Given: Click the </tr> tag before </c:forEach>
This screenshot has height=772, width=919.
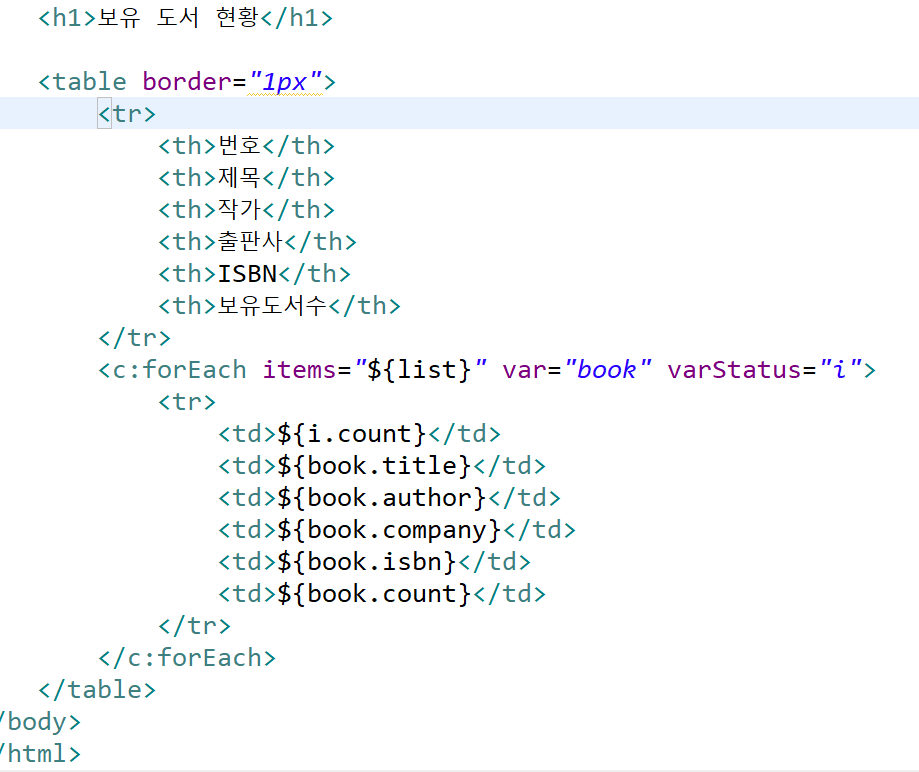Looking at the screenshot, I should tap(195, 625).
